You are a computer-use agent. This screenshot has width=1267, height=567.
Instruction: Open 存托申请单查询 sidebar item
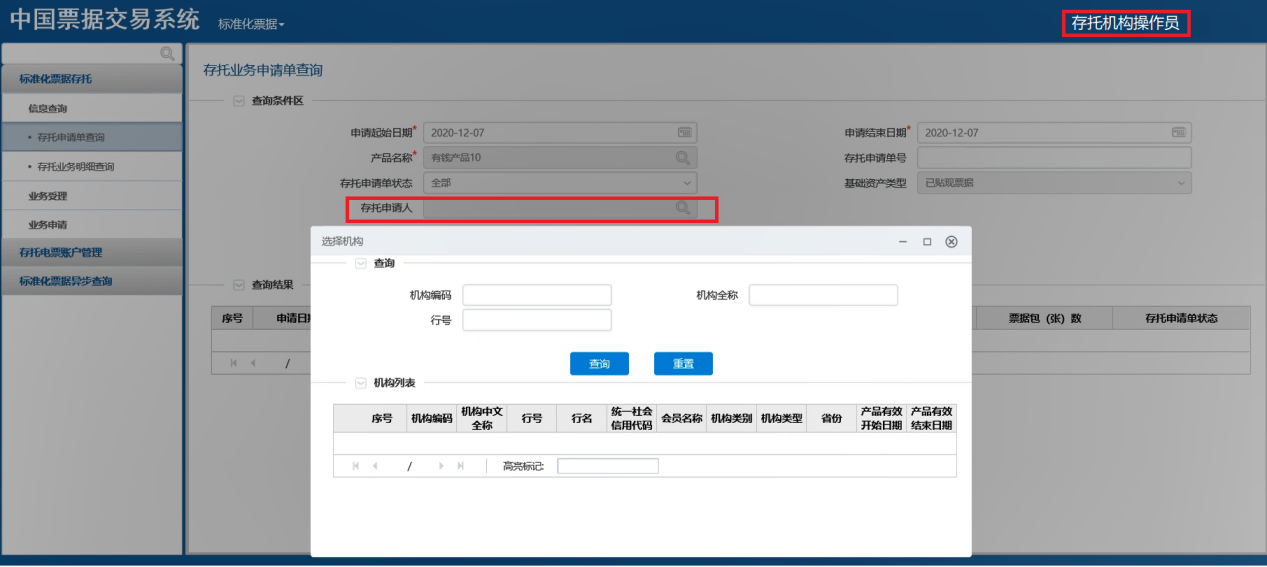(92, 137)
